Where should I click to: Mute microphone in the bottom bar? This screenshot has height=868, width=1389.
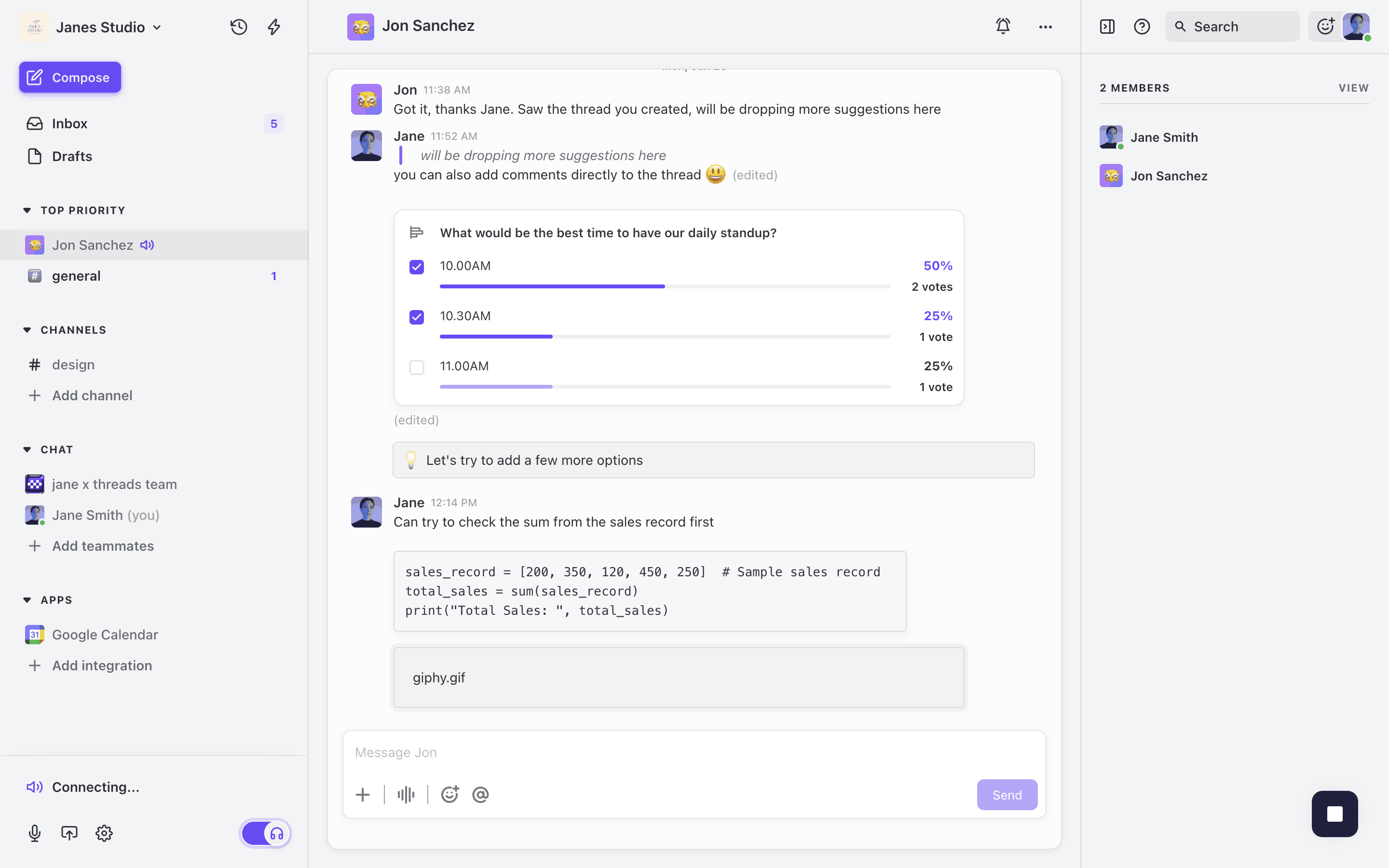34,833
